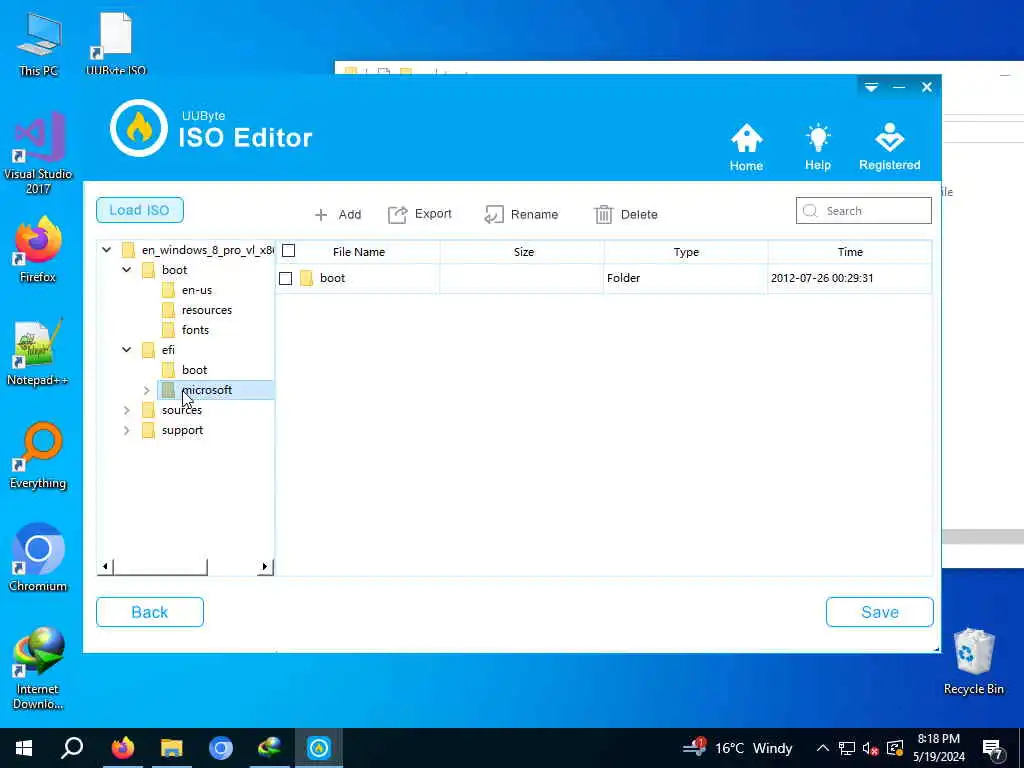
Task: Click Internet Download Manager taskbar icon
Action: coord(270,748)
